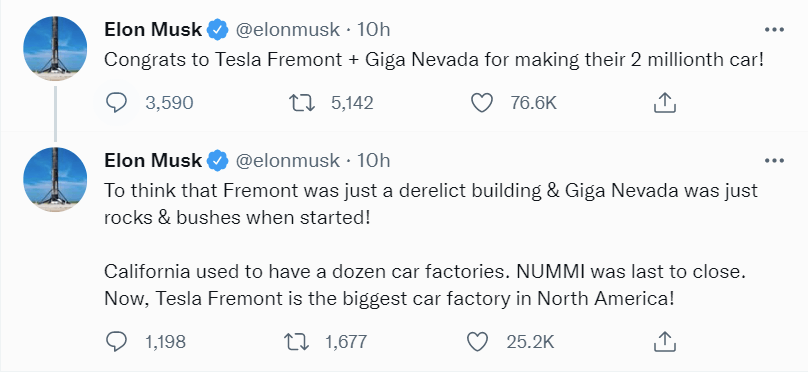Like the tweet with 76.6K likes
This screenshot has height=372, width=808.
482,103
